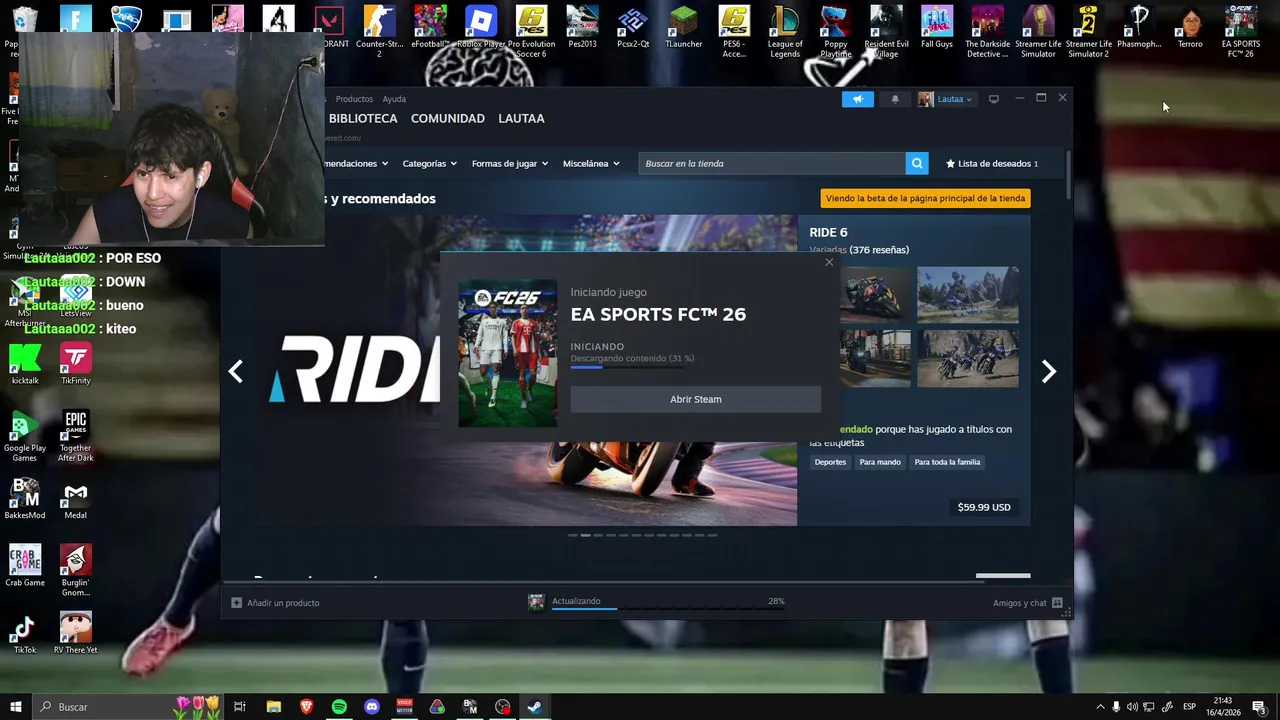Open the Miscelánea dropdown menu
The height and width of the screenshot is (720, 1280).
pyautogui.click(x=591, y=163)
